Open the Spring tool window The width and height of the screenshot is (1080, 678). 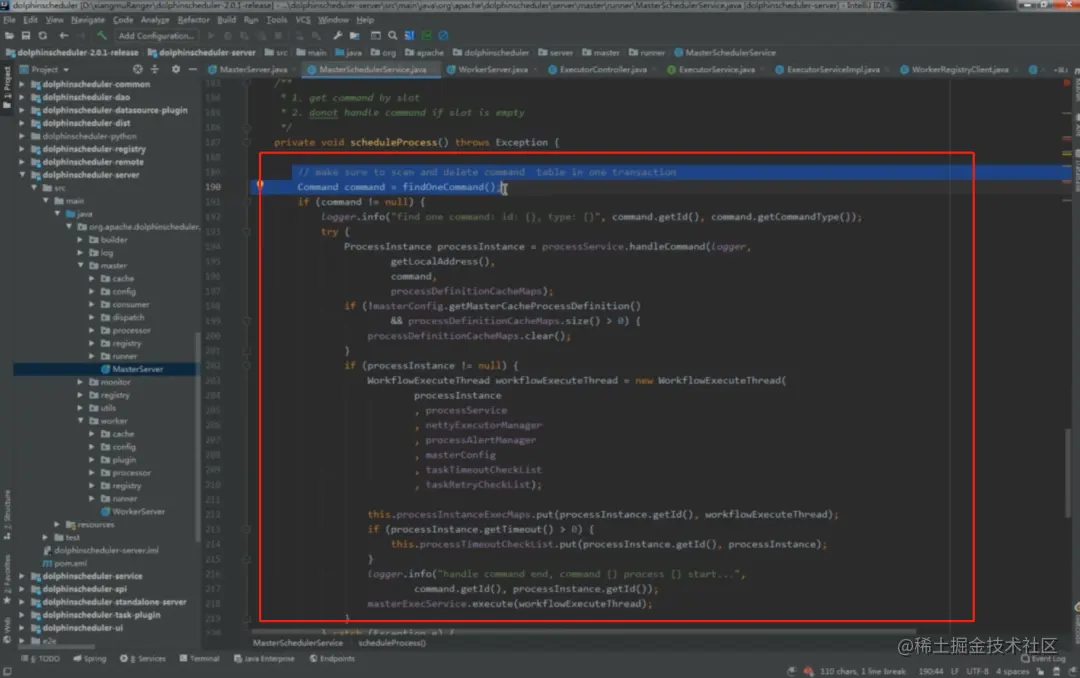[x=90, y=659]
